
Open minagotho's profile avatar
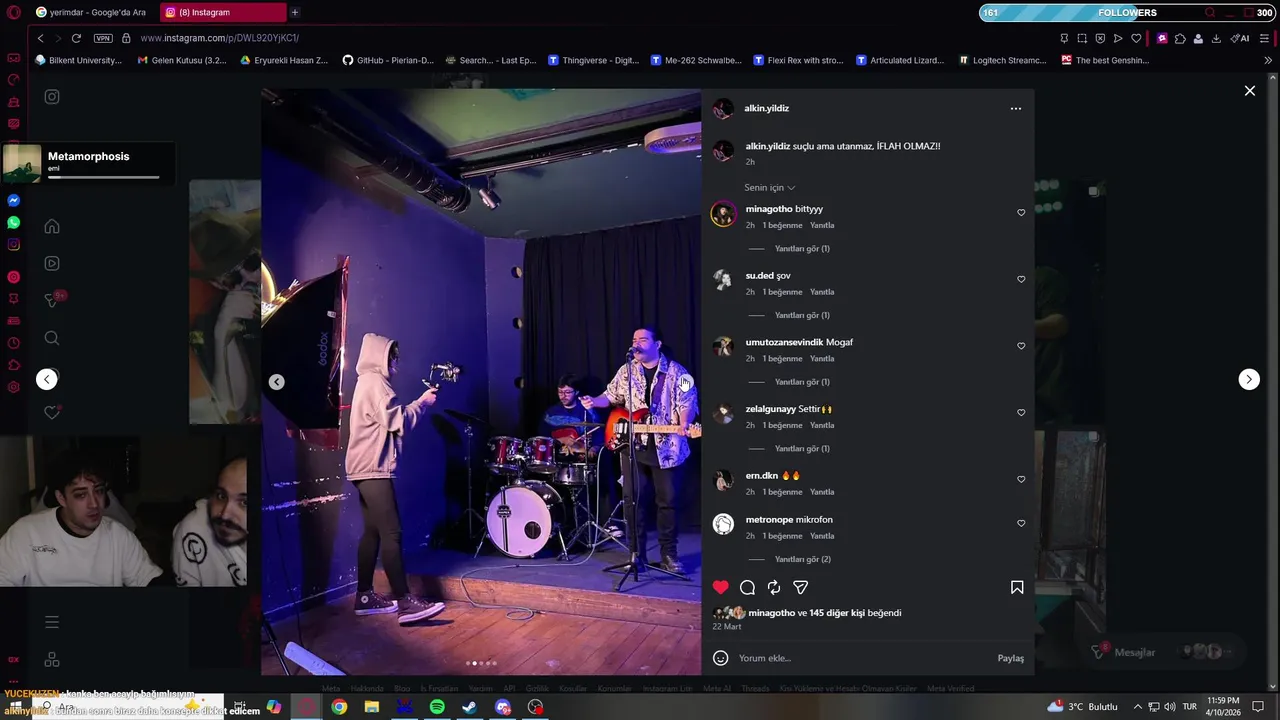723,214
